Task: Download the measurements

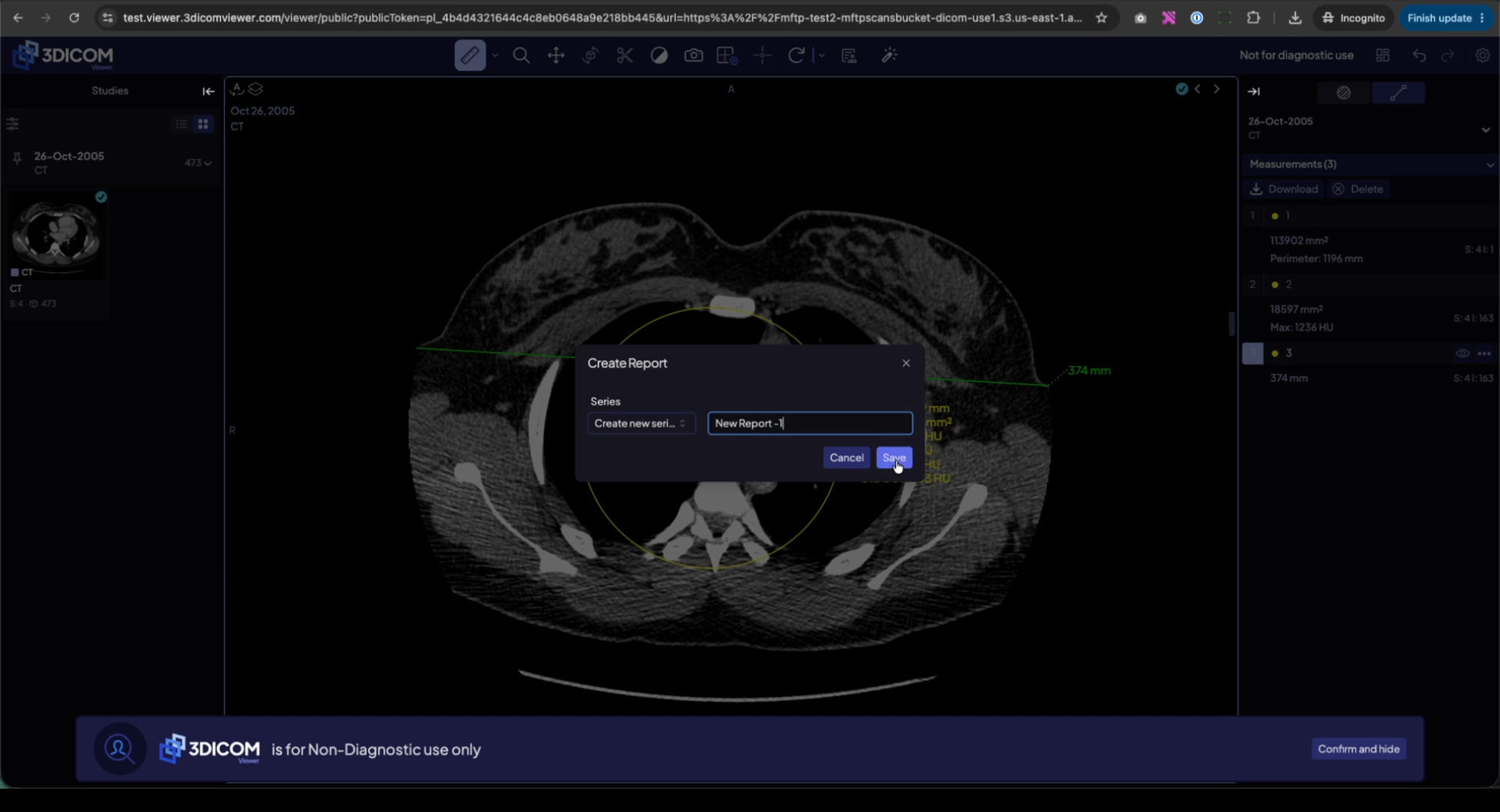Action: click(1284, 189)
